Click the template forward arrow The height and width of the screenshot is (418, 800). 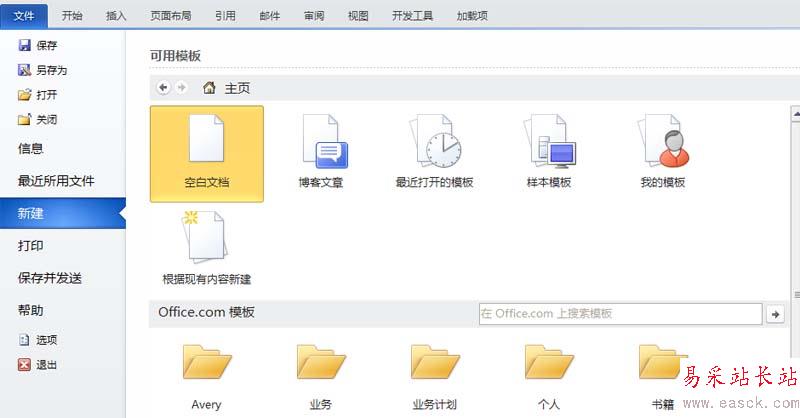click(x=181, y=88)
